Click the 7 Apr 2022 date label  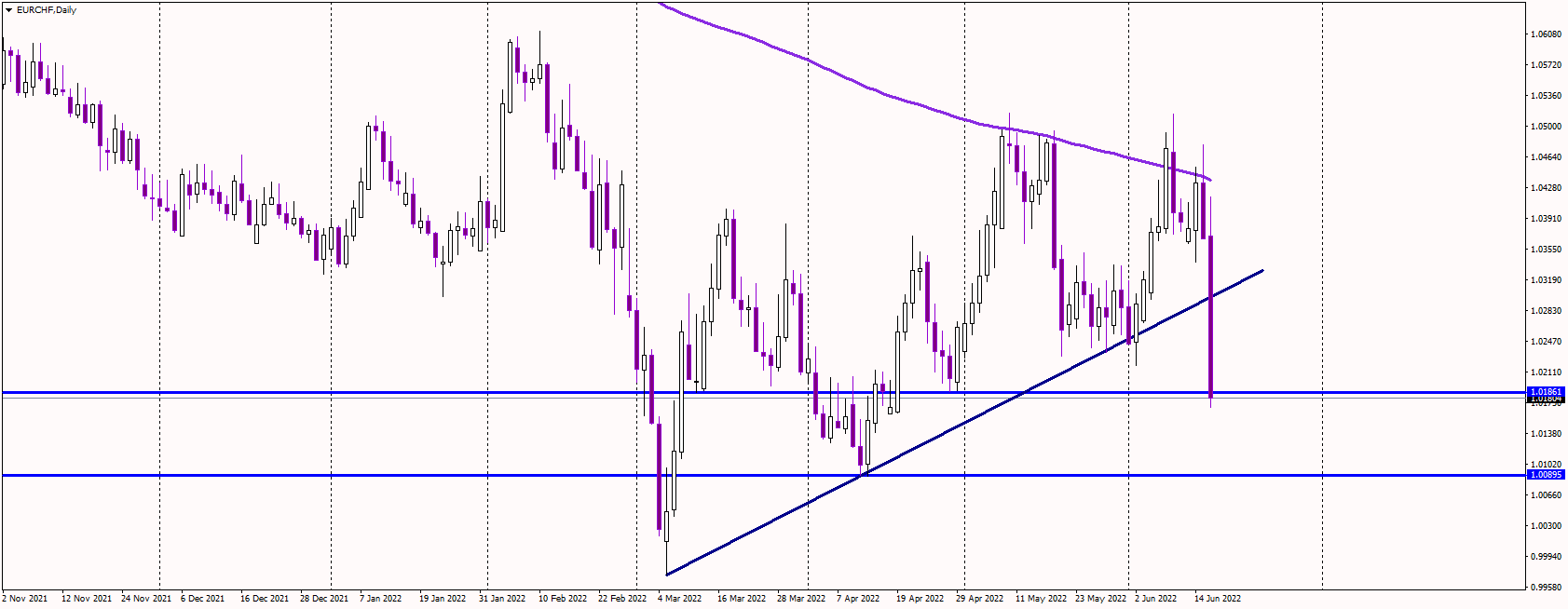[x=858, y=599]
